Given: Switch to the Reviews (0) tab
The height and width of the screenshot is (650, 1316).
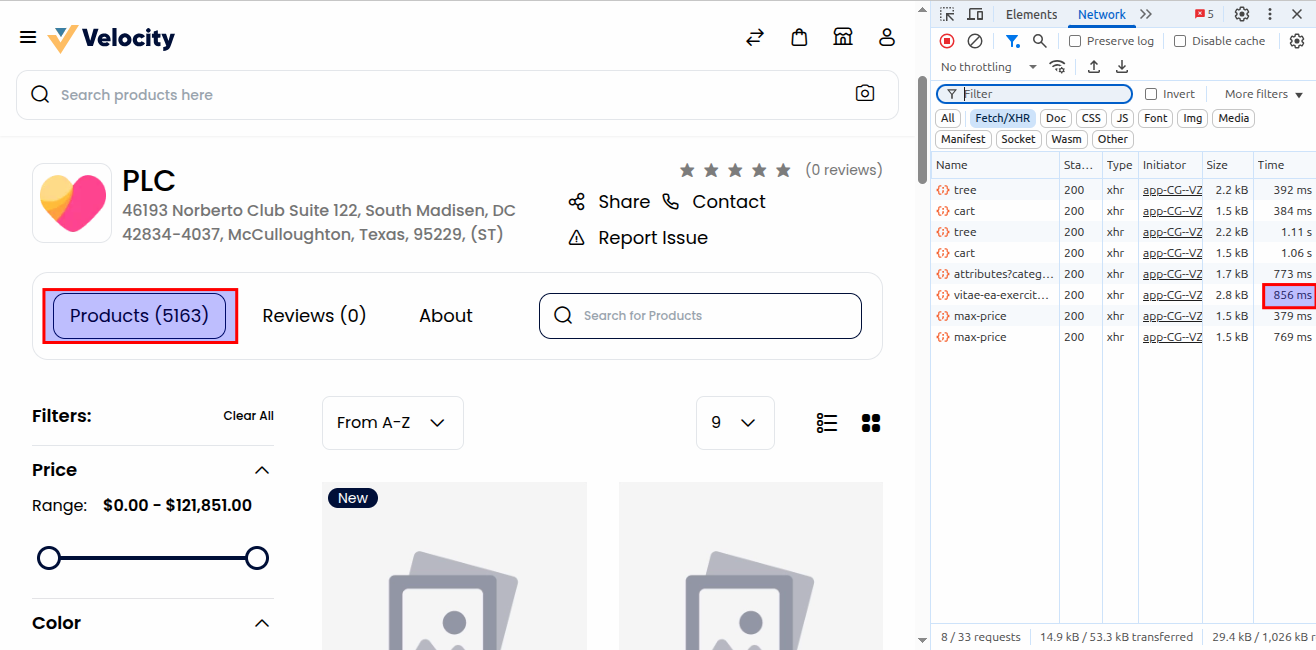Looking at the screenshot, I should coord(314,316).
